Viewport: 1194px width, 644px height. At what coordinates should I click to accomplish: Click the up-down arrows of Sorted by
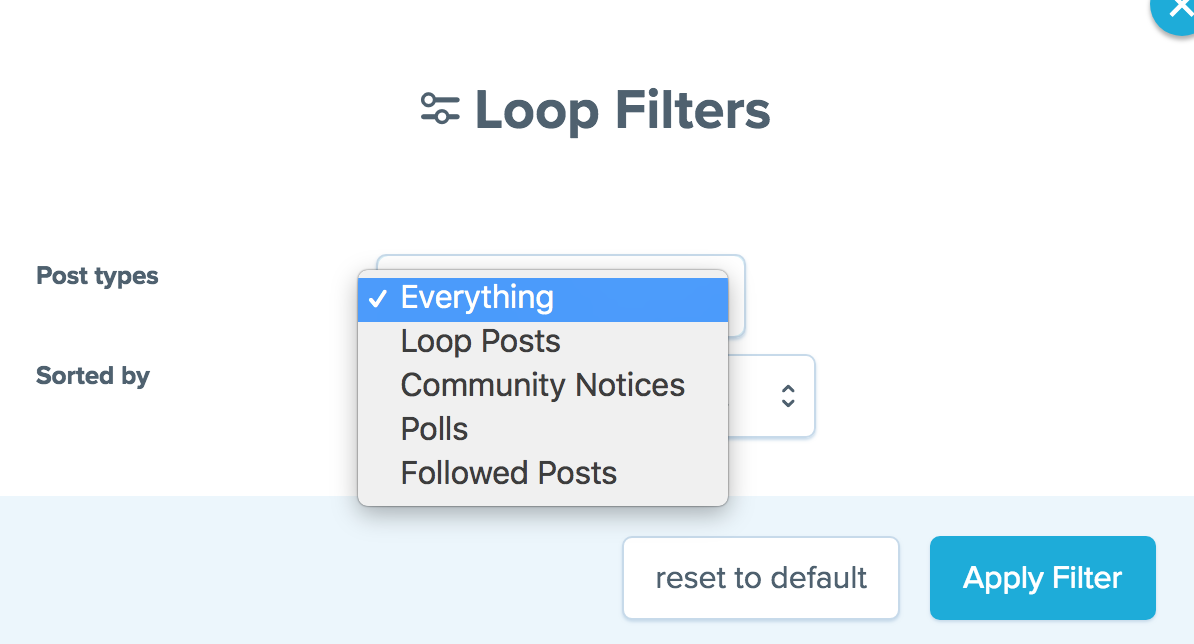pos(788,396)
